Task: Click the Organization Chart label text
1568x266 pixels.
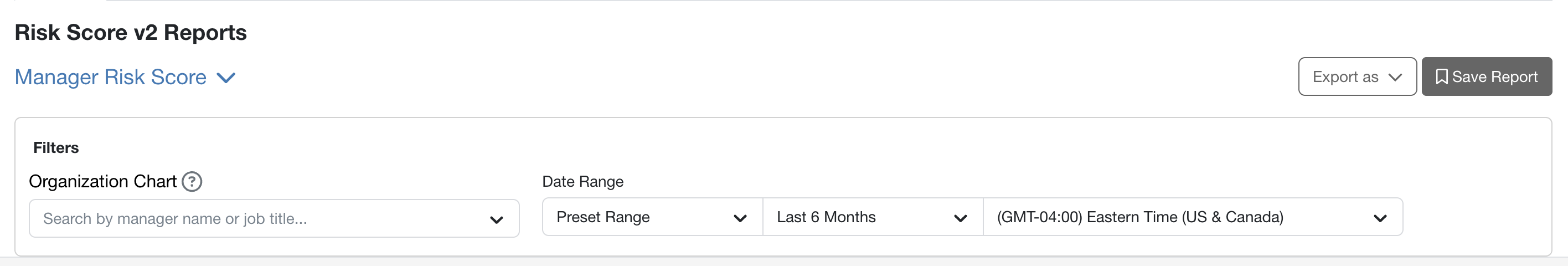Action: click(x=102, y=181)
